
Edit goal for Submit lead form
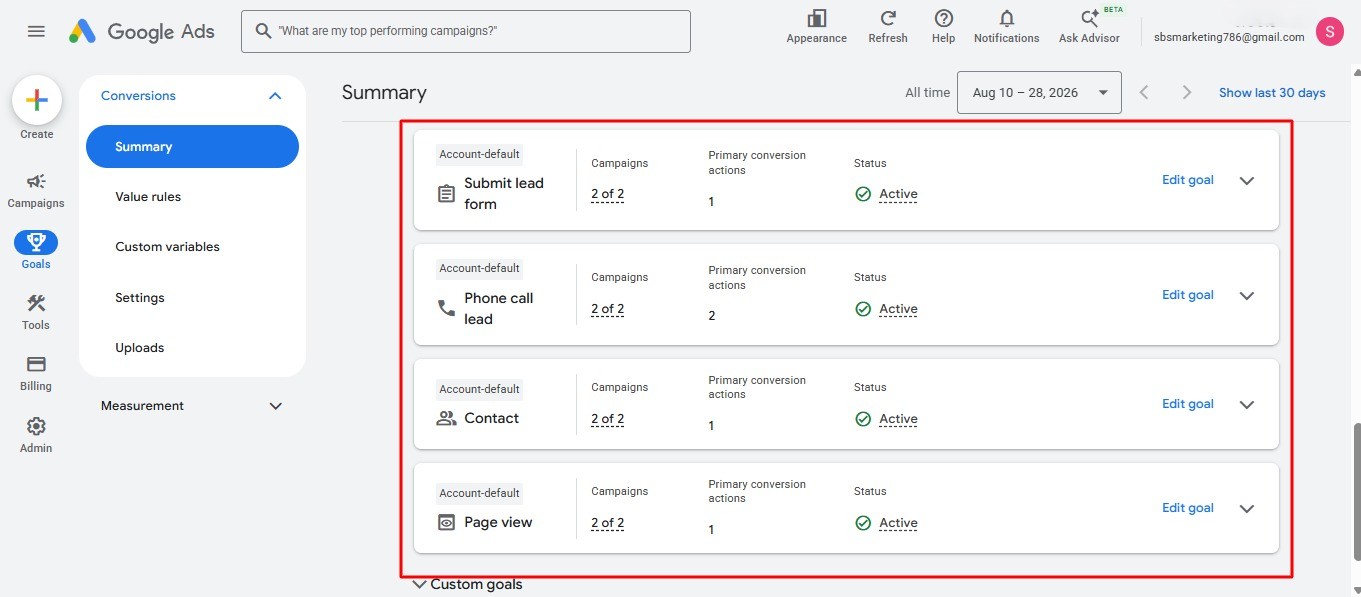coord(1187,180)
